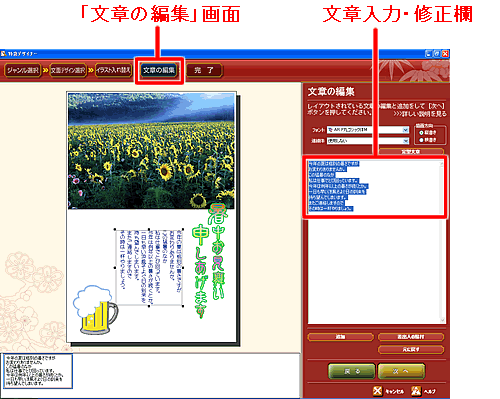Click the green 戻る (back) button
500x399 pixels.
pos(352,371)
